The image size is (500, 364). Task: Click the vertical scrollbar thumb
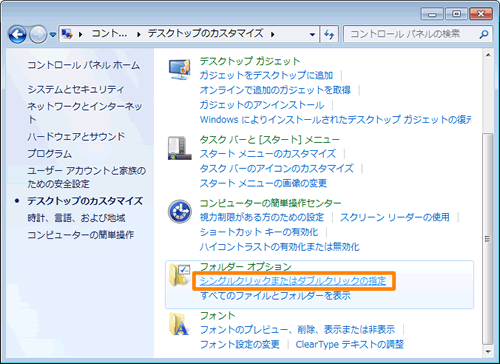click(x=488, y=239)
